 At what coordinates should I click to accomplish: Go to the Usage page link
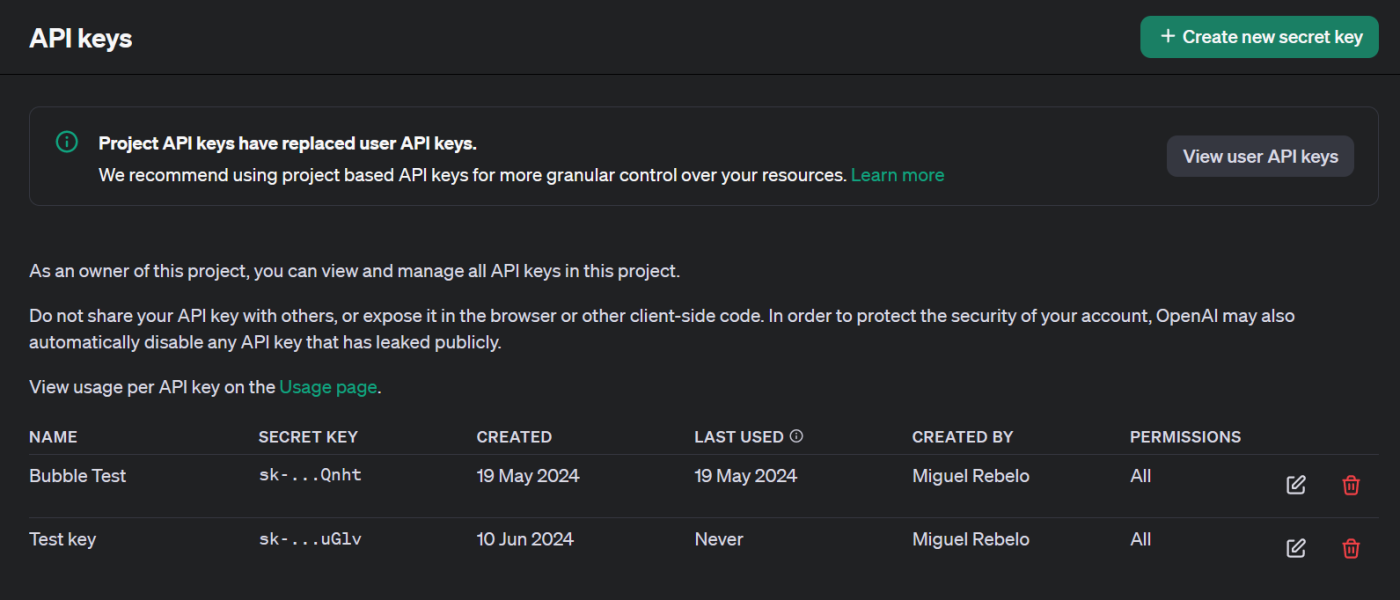(x=328, y=387)
